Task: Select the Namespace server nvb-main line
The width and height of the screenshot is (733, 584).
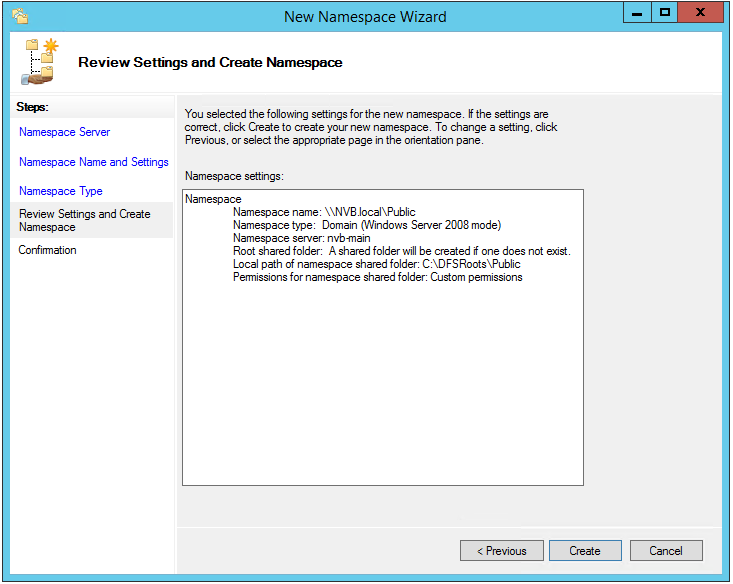Action: pos(302,238)
